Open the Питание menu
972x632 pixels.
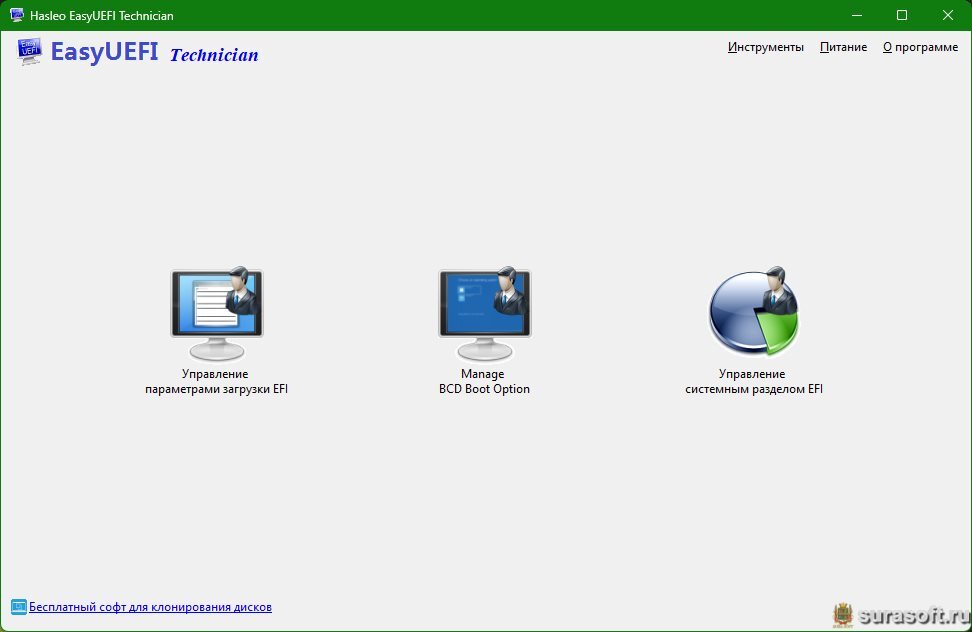(x=843, y=47)
